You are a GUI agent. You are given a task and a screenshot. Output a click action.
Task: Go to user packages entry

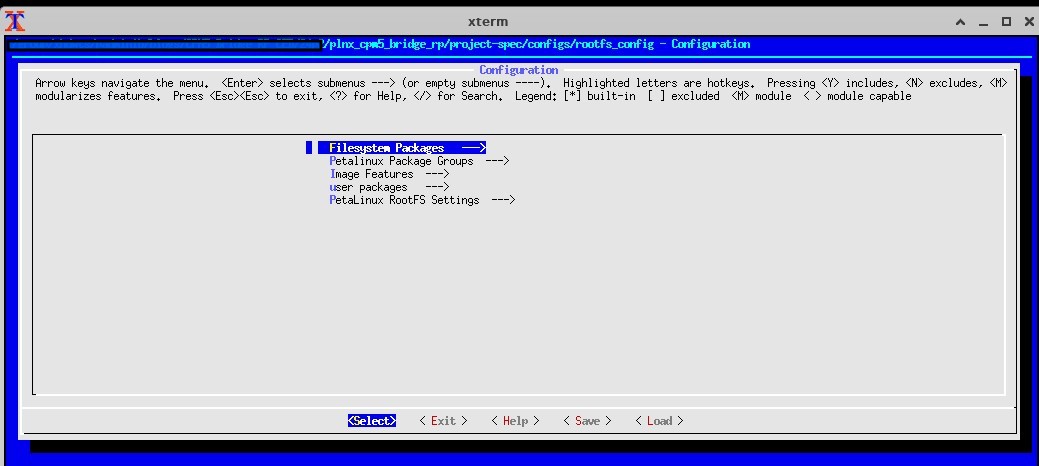tap(368, 187)
